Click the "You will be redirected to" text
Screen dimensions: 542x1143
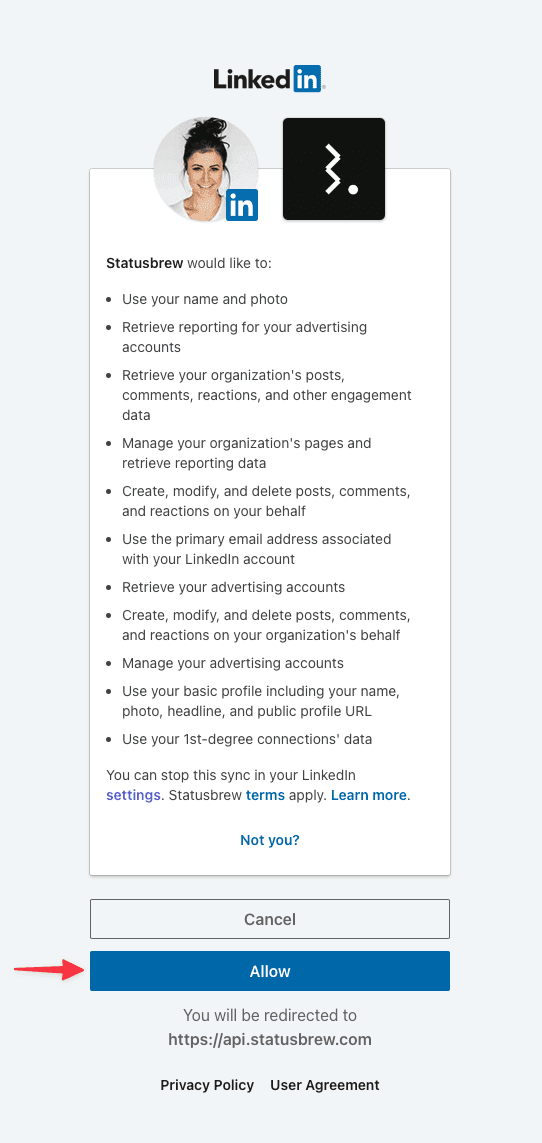click(270, 1015)
